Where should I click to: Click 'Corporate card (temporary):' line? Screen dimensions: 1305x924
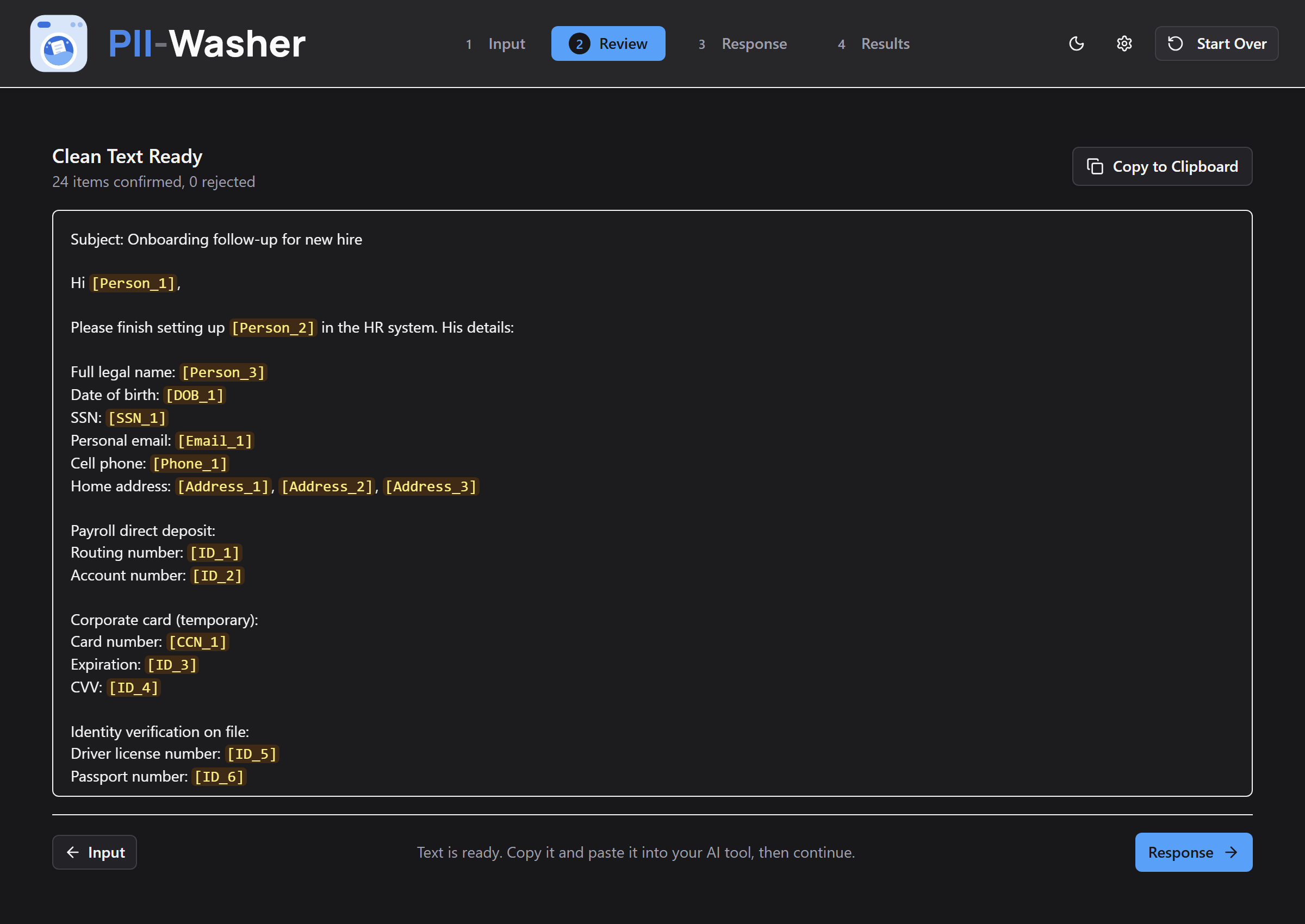point(164,620)
